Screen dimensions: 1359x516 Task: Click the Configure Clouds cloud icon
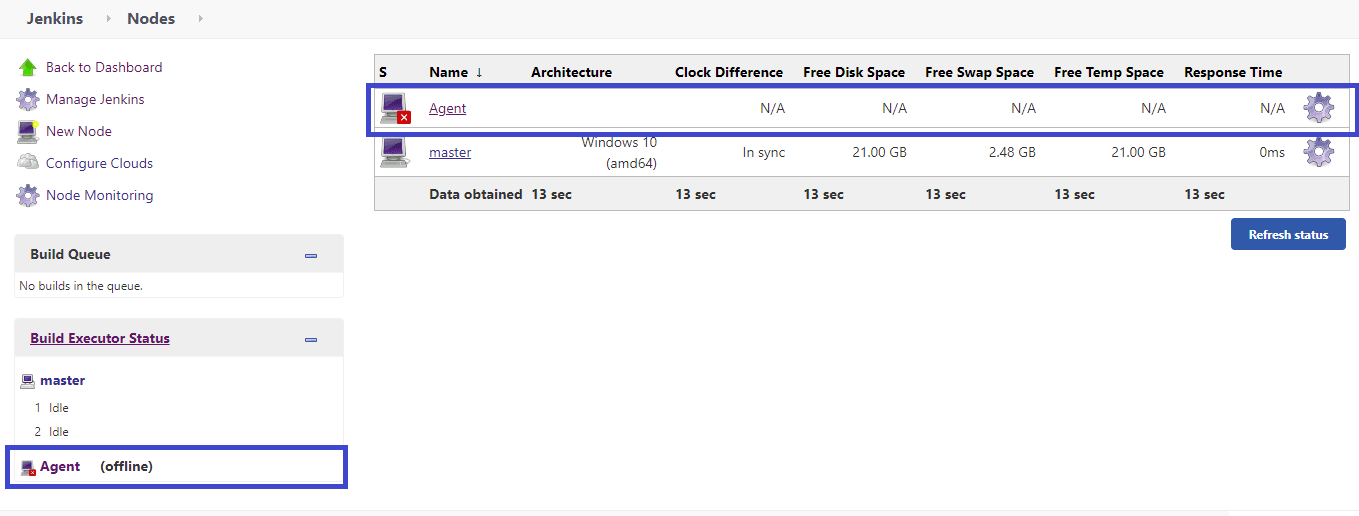pos(28,163)
